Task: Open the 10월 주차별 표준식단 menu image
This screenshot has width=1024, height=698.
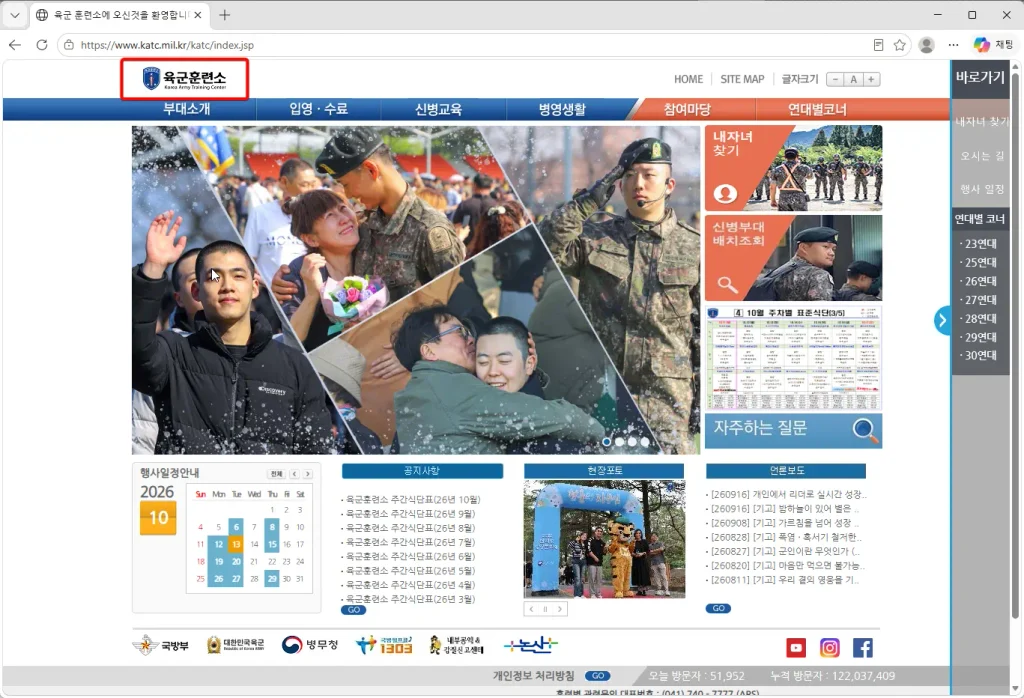Action: tap(793, 358)
